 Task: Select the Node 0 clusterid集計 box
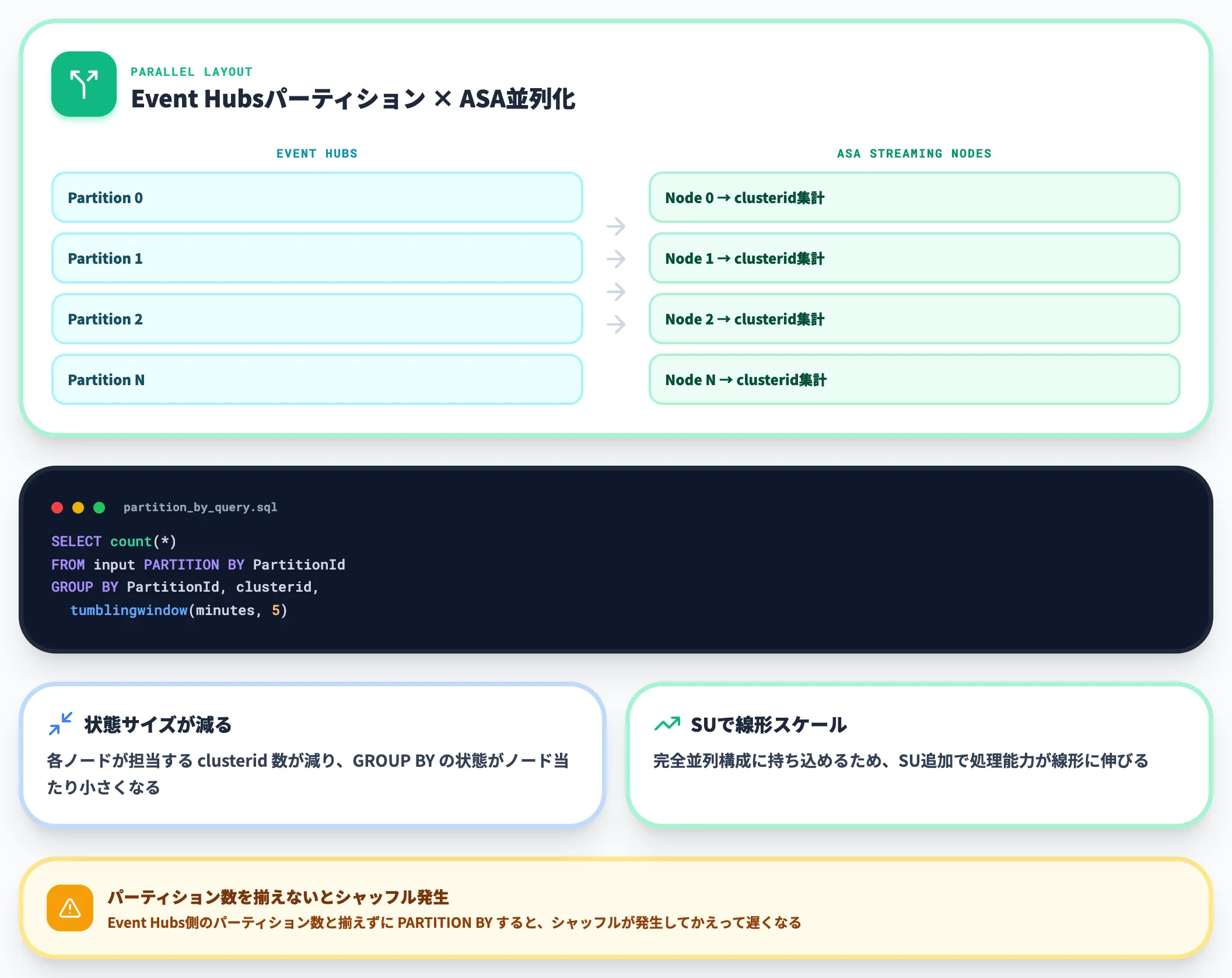tap(915, 197)
